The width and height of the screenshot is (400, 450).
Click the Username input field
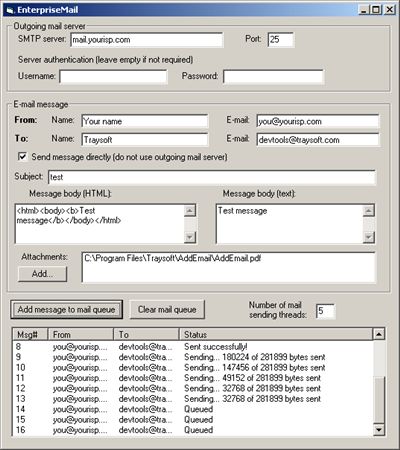[113, 77]
